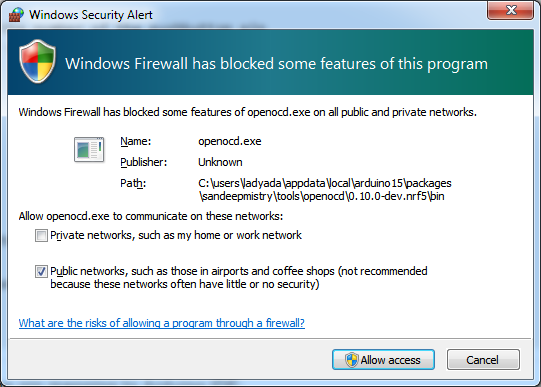Click the Publisher value 'Unknown'
The height and width of the screenshot is (387, 541).
click(220, 162)
